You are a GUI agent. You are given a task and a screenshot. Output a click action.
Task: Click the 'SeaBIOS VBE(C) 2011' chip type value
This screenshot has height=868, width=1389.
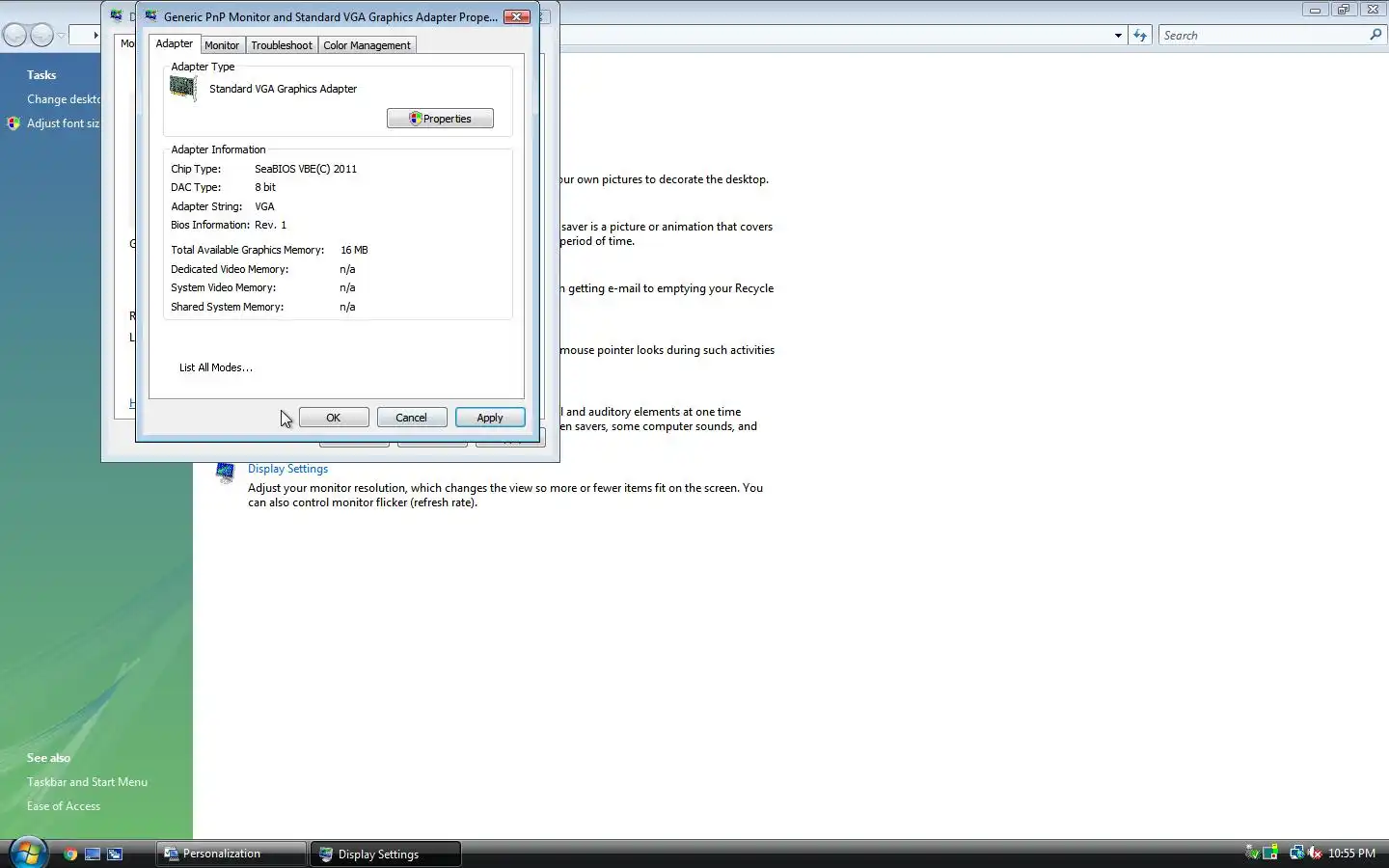(x=306, y=169)
